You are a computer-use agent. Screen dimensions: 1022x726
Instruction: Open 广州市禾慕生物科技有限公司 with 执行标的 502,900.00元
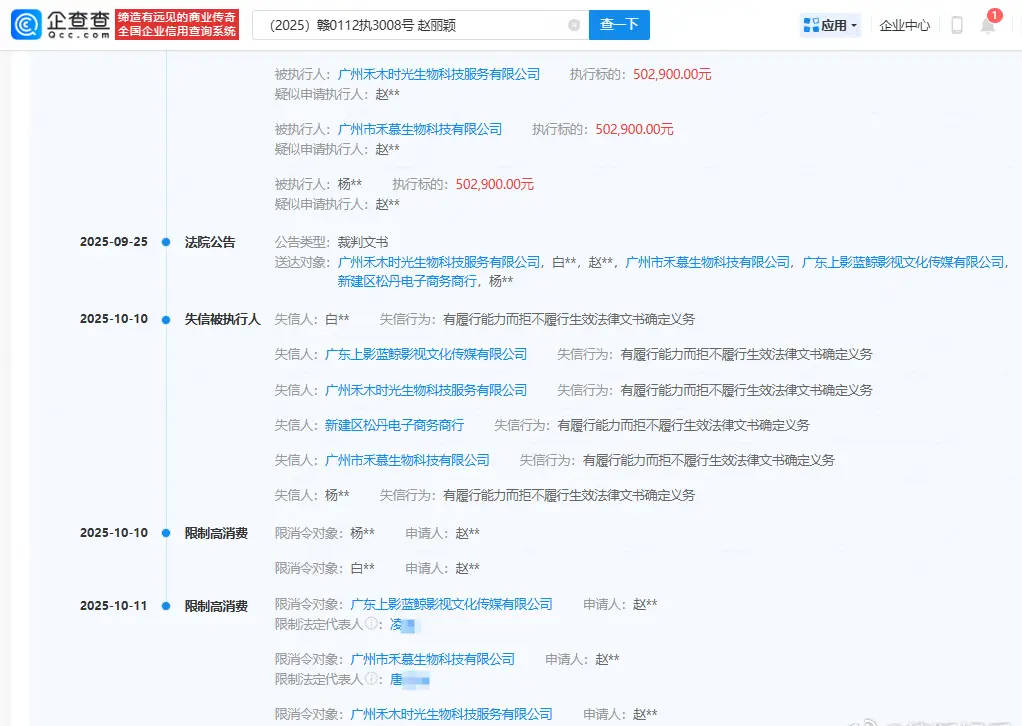pyautogui.click(x=420, y=129)
